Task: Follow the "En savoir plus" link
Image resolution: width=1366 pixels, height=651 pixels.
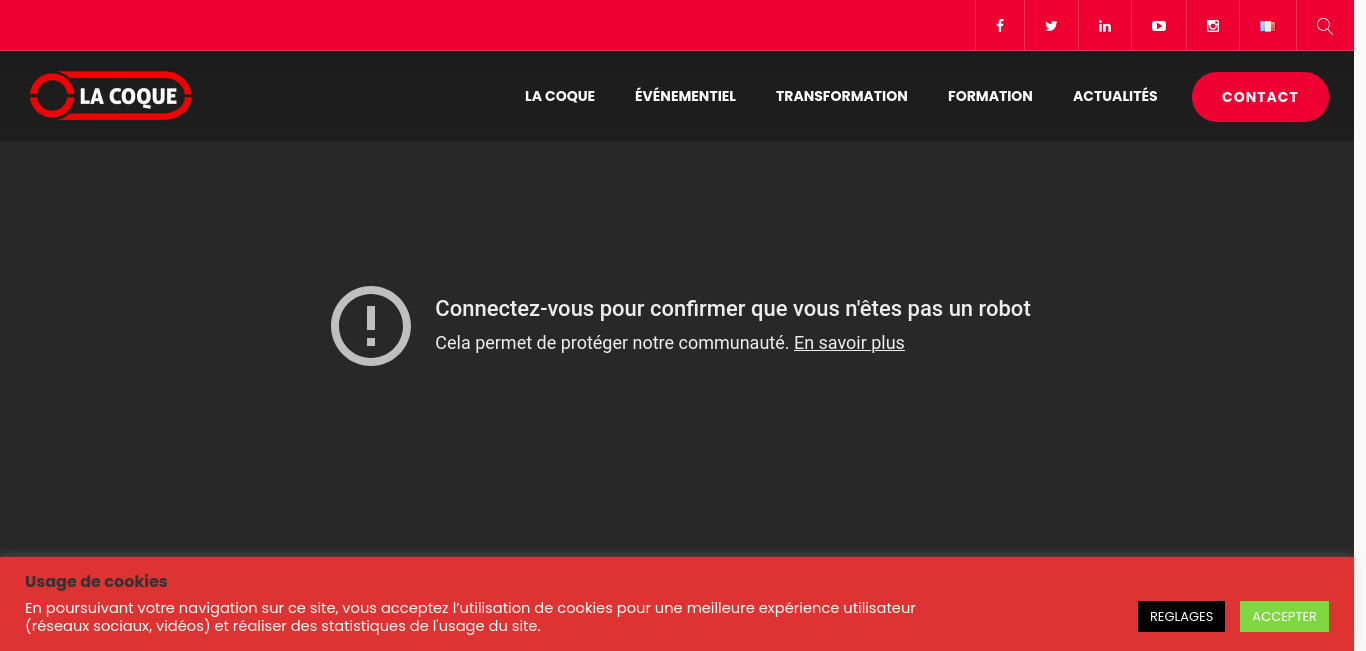Action: click(849, 343)
